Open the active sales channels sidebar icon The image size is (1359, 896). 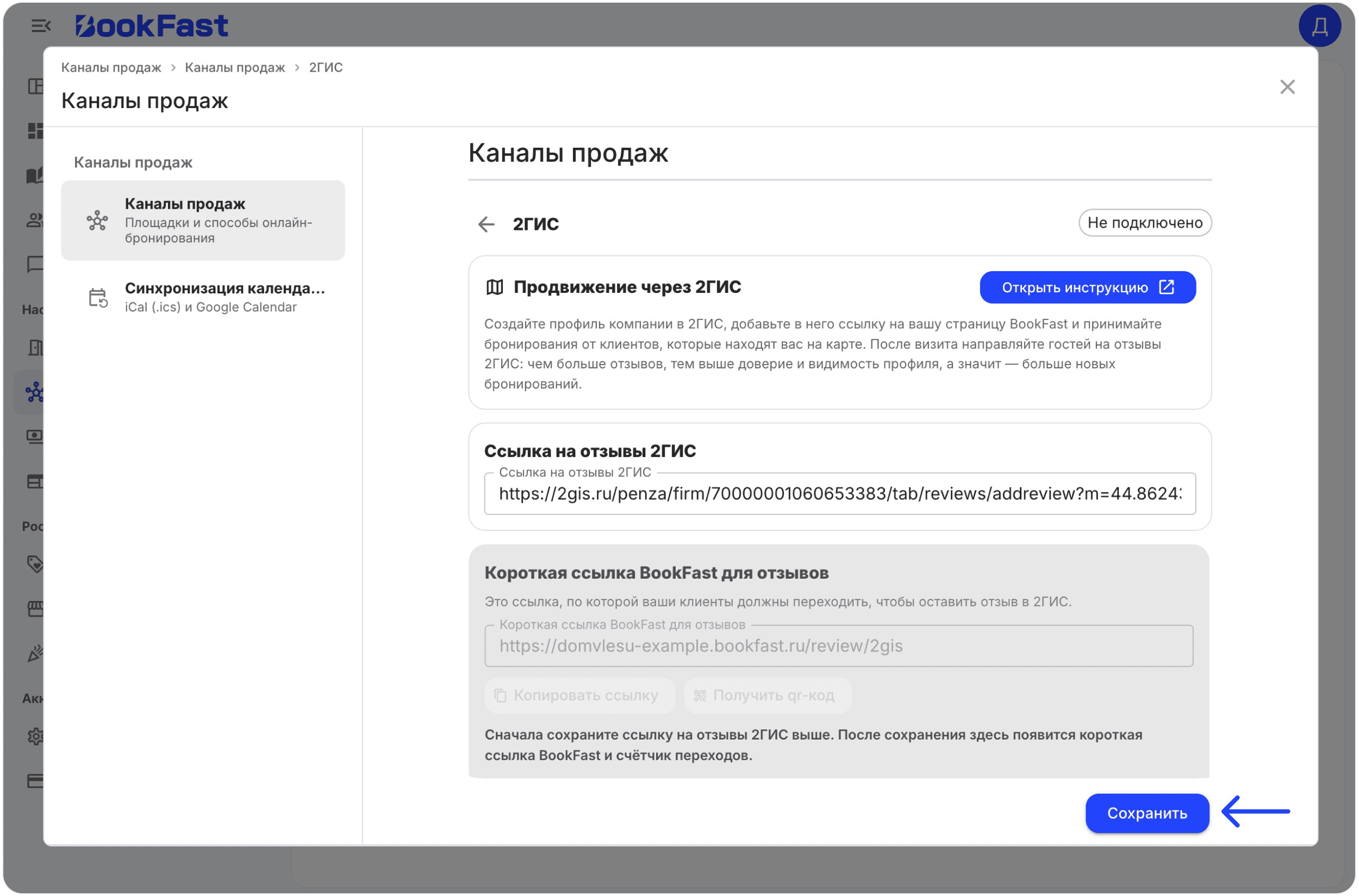point(34,392)
